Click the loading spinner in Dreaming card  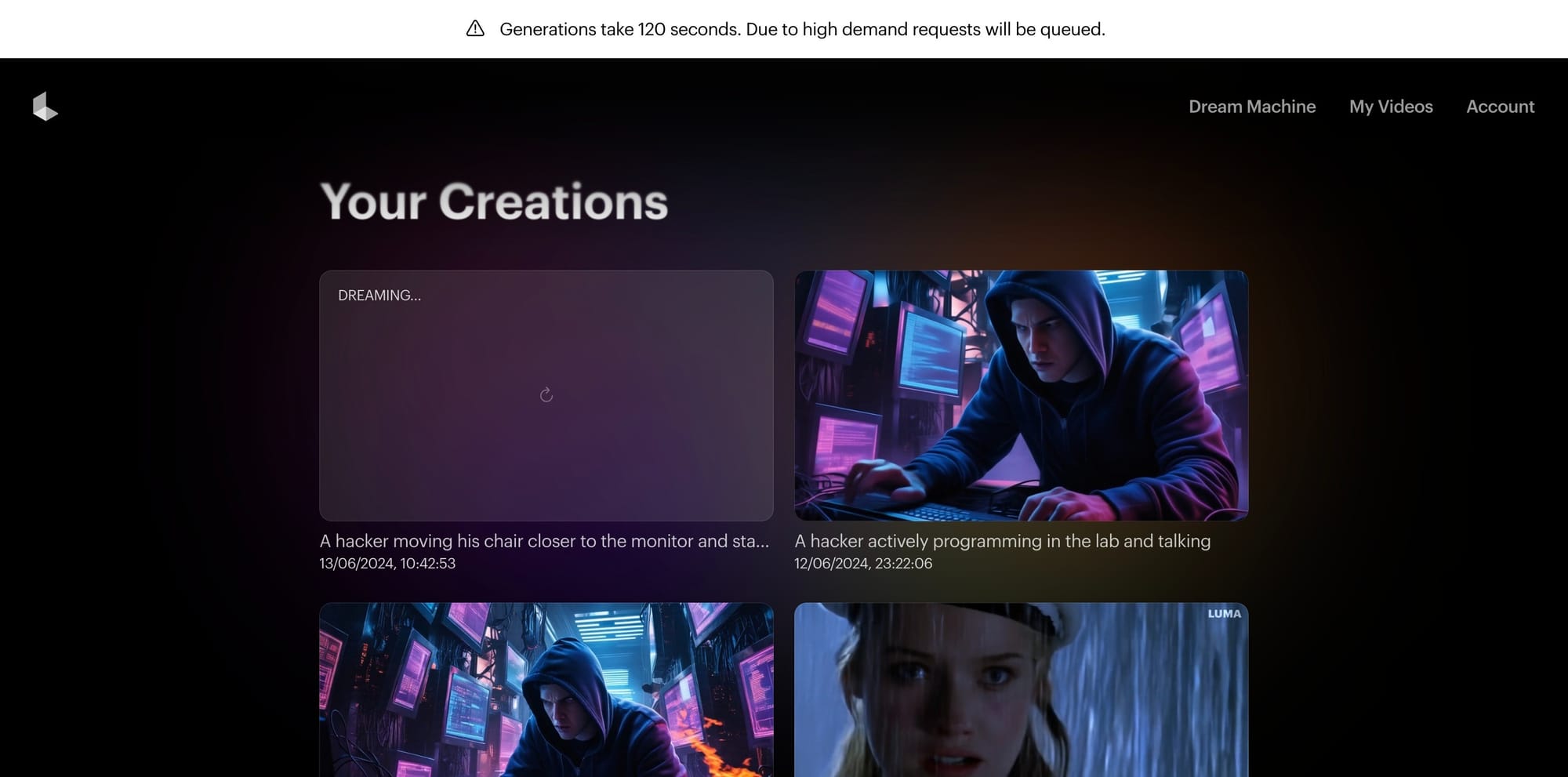(546, 395)
